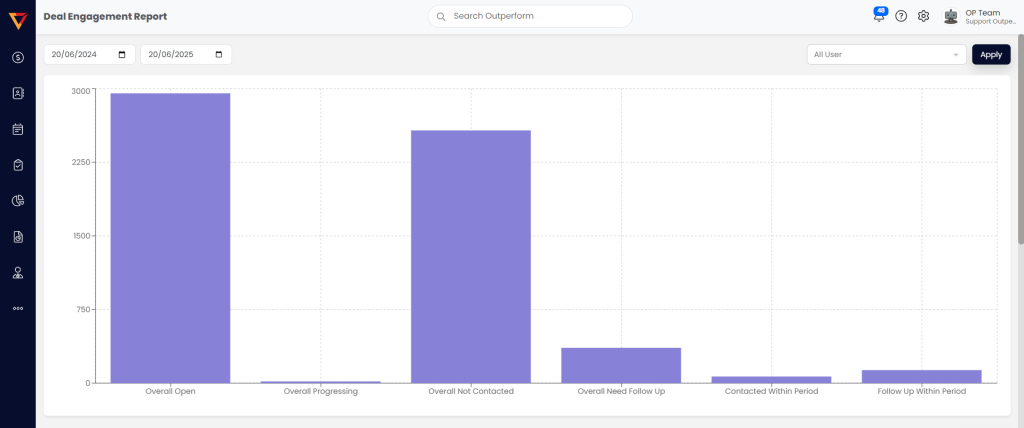
Task: Focus the Search Outperform field
Action: [535, 17]
